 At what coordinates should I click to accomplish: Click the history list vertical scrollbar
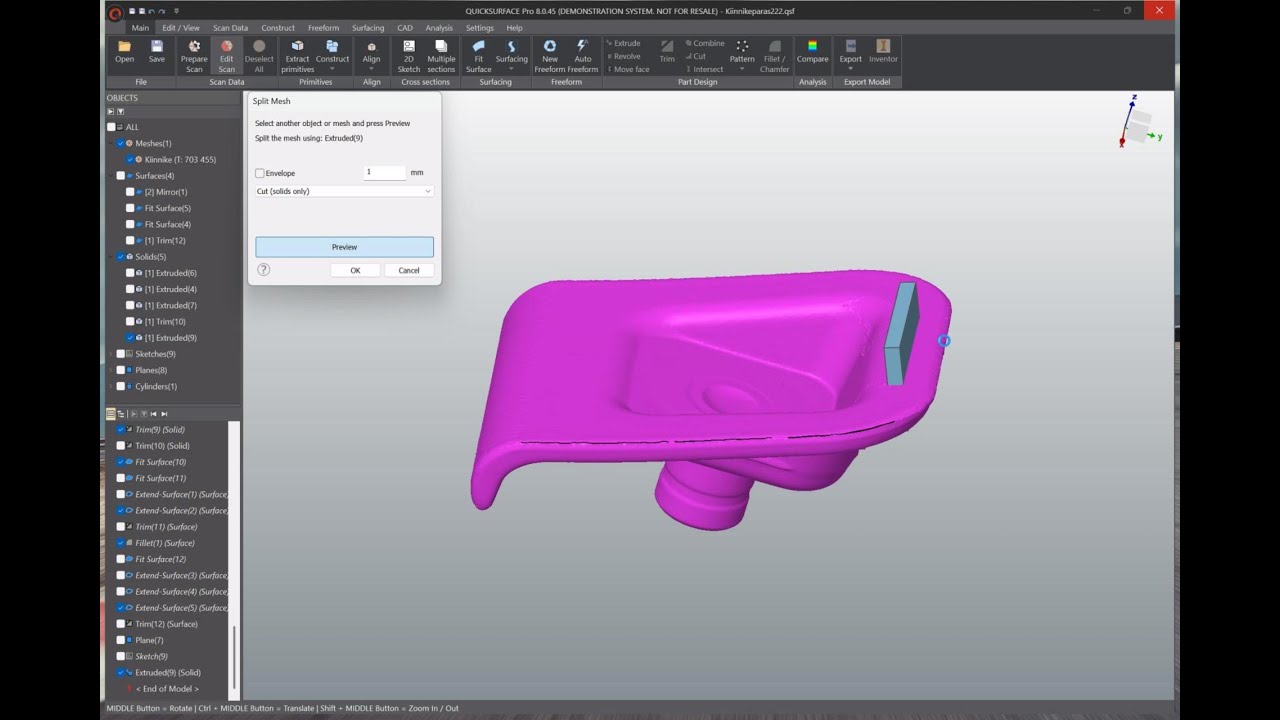tap(234, 659)
